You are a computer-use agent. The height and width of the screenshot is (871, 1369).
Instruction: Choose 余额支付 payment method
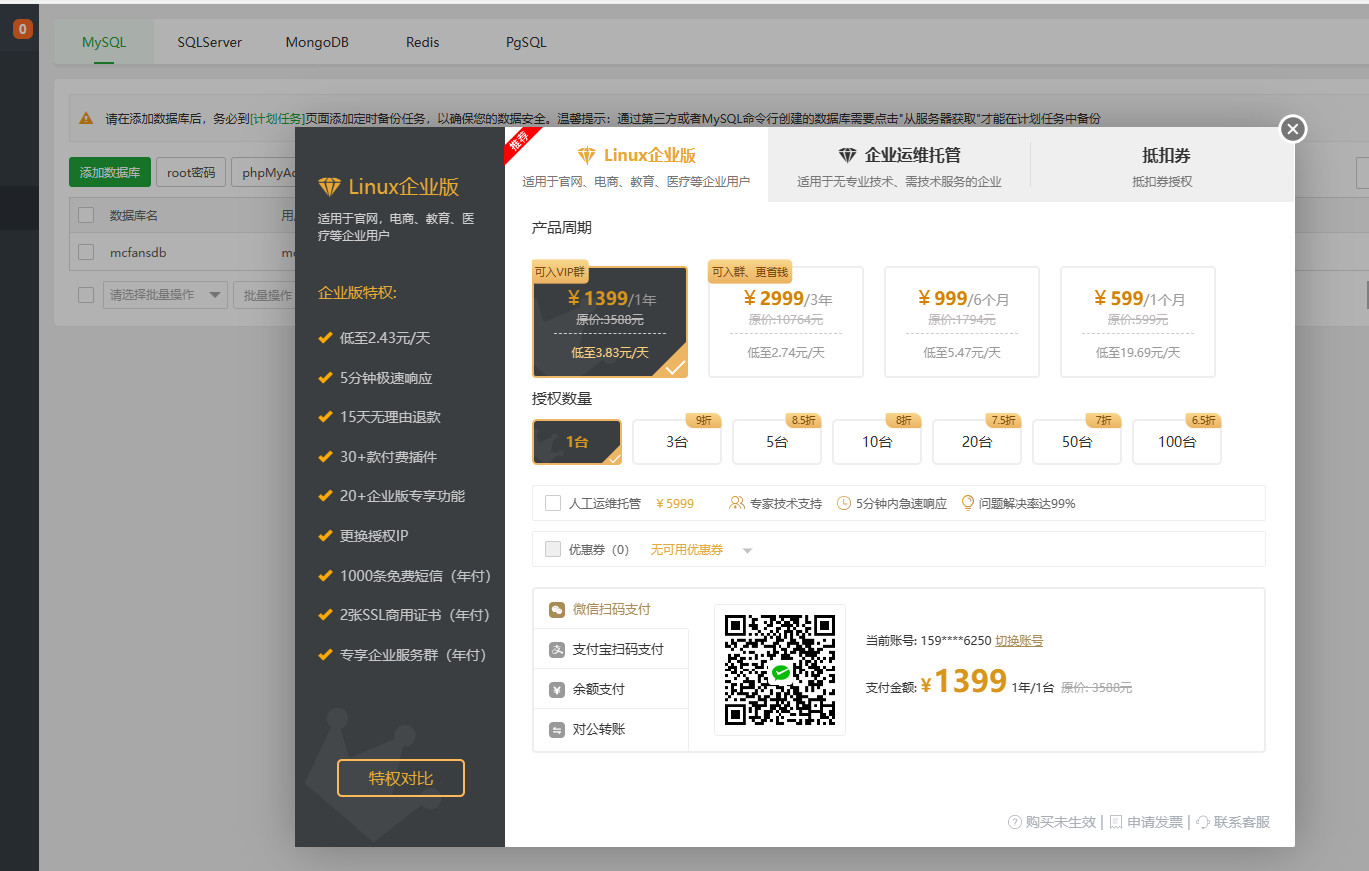tap(611, 689)
